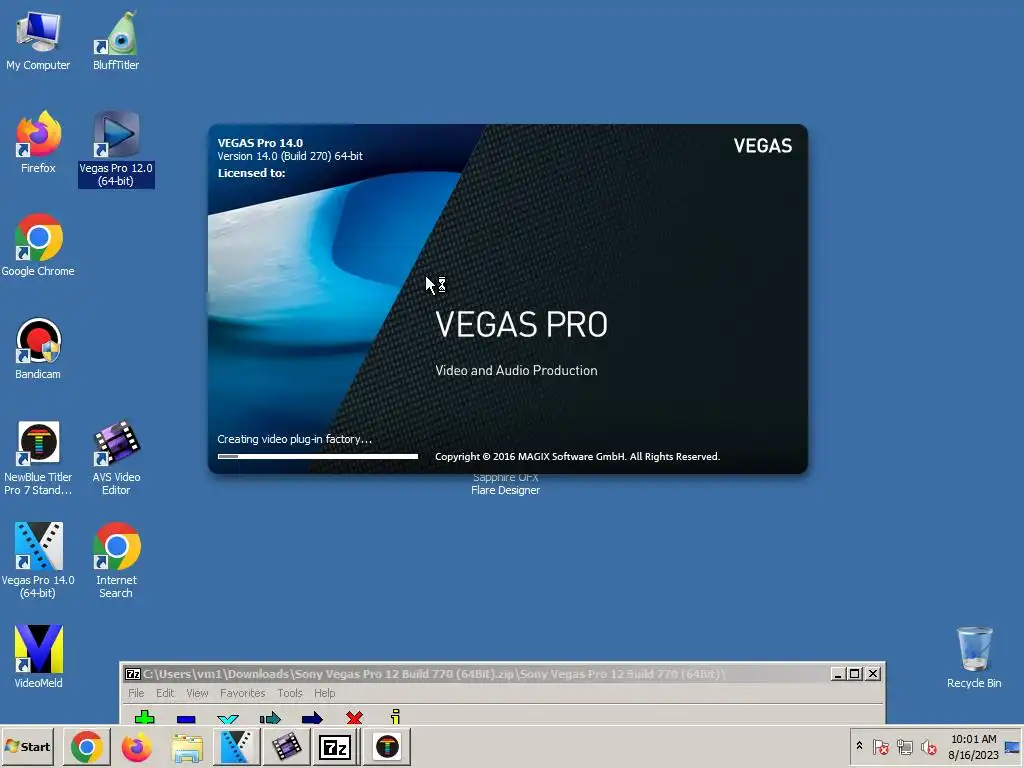1024x768 pixels.
Task: Click the red X Delete icon in 7-Zip
Action: (x=355, y=718)
